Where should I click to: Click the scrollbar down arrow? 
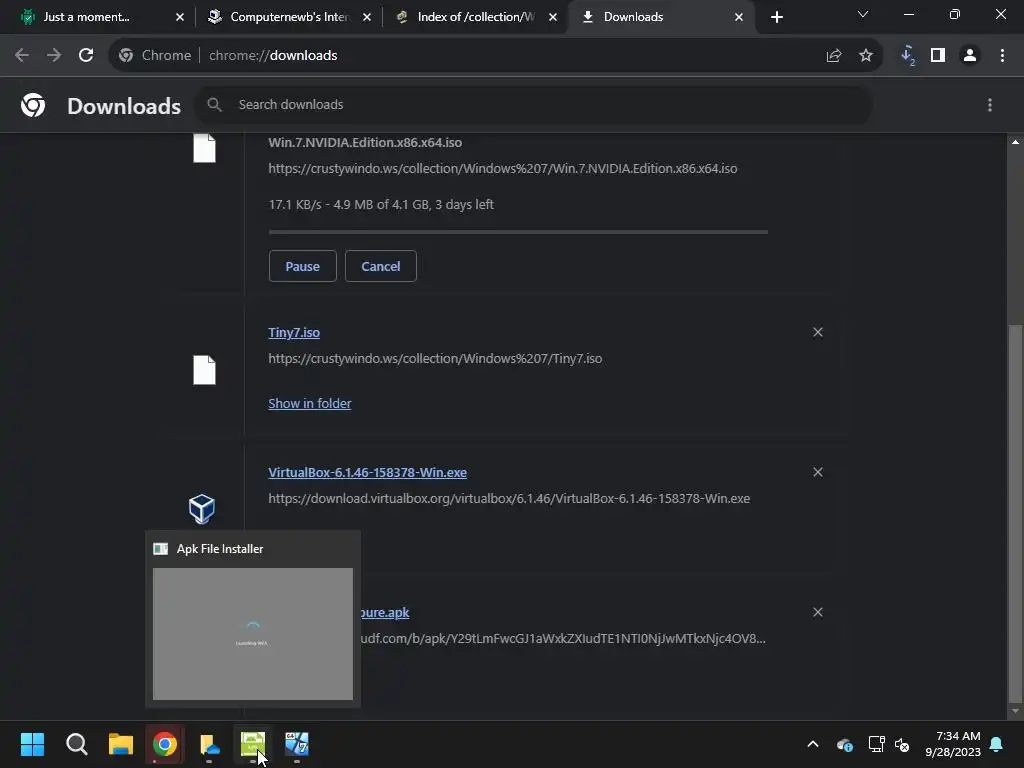coord(1015,712)
